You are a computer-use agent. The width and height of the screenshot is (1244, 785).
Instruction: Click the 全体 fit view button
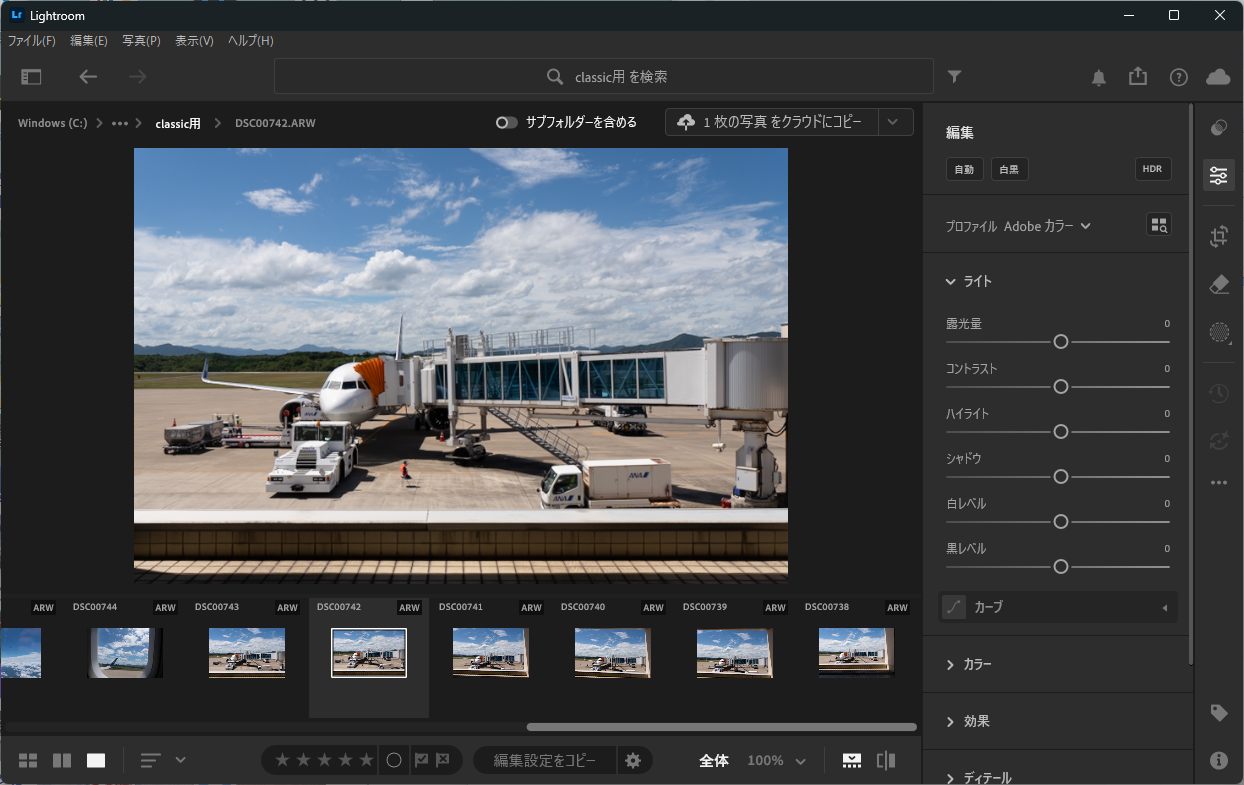(x=713, y=761)
